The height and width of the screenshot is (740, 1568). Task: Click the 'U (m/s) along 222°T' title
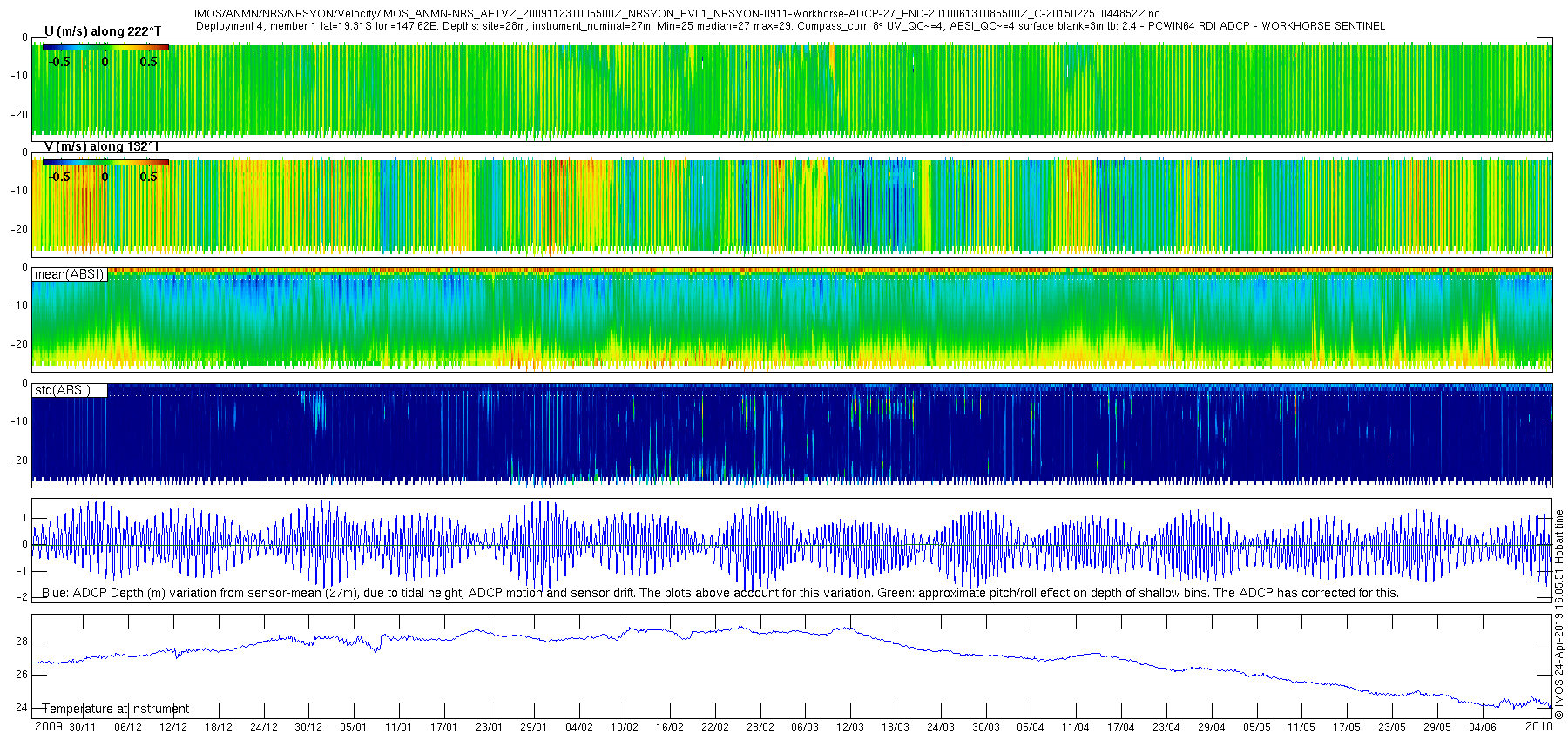(102, 31)
